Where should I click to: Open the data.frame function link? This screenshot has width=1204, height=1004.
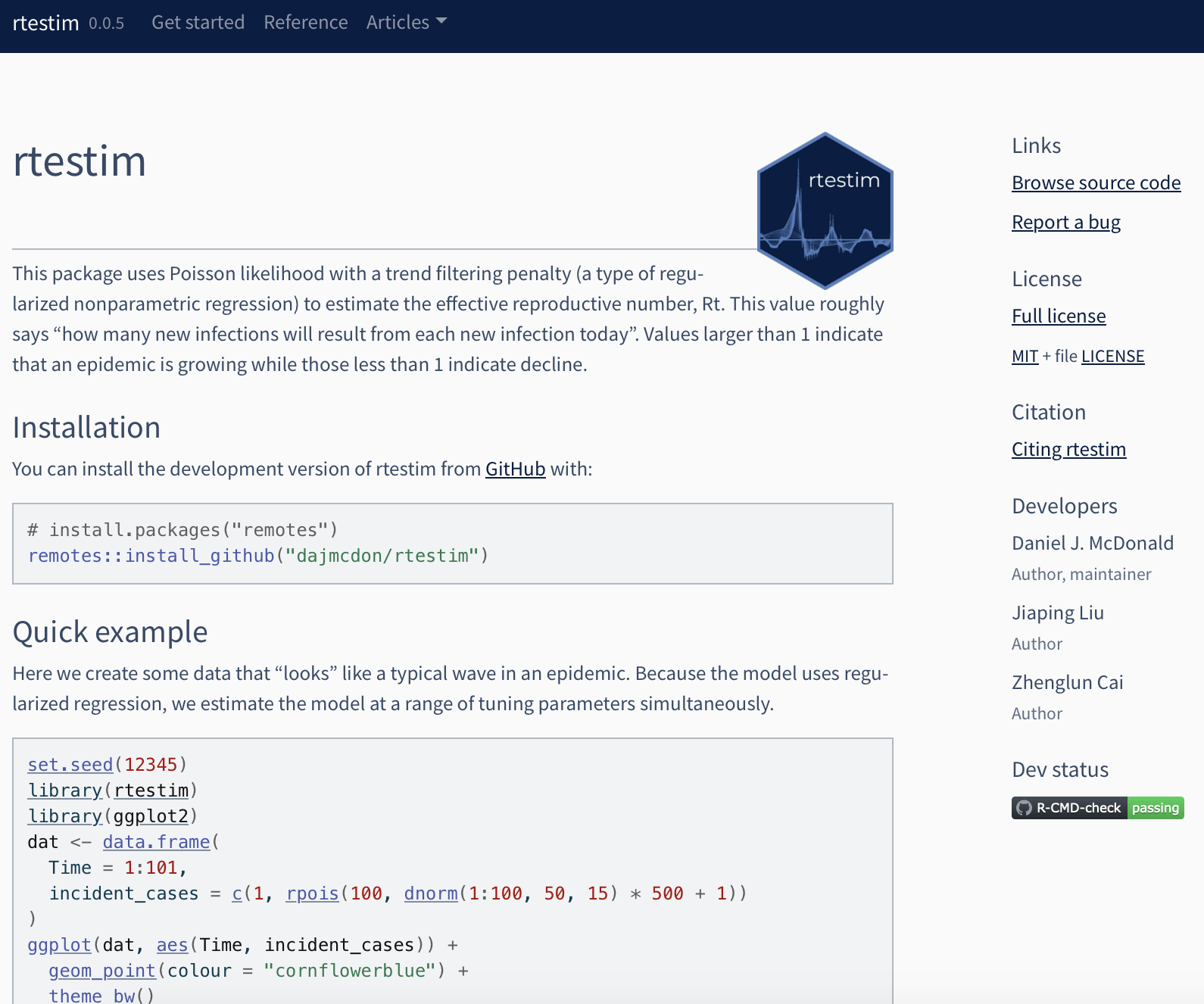[156, 842]
